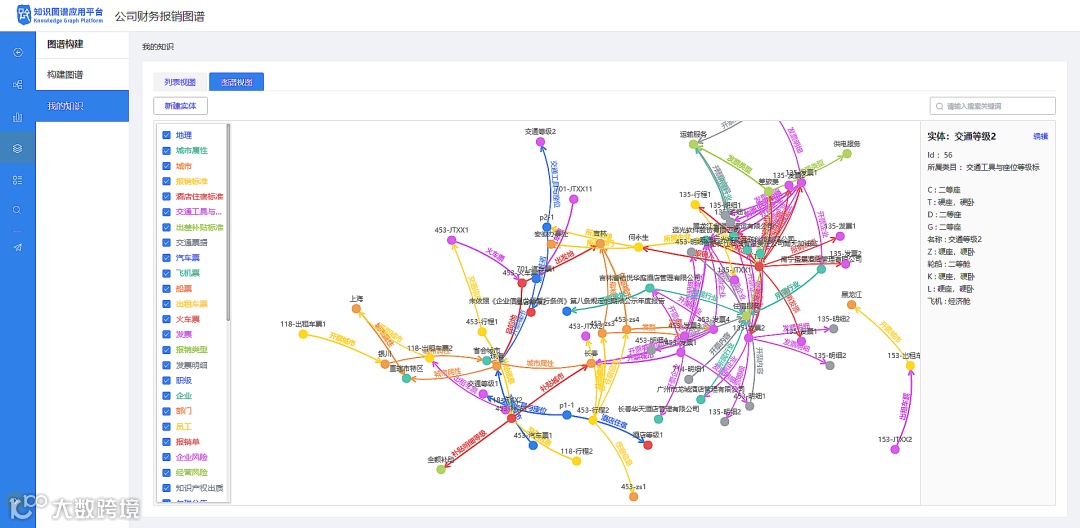Click the magnifier search sidebar icon
Screen dimensions: 1080x528
18,210
